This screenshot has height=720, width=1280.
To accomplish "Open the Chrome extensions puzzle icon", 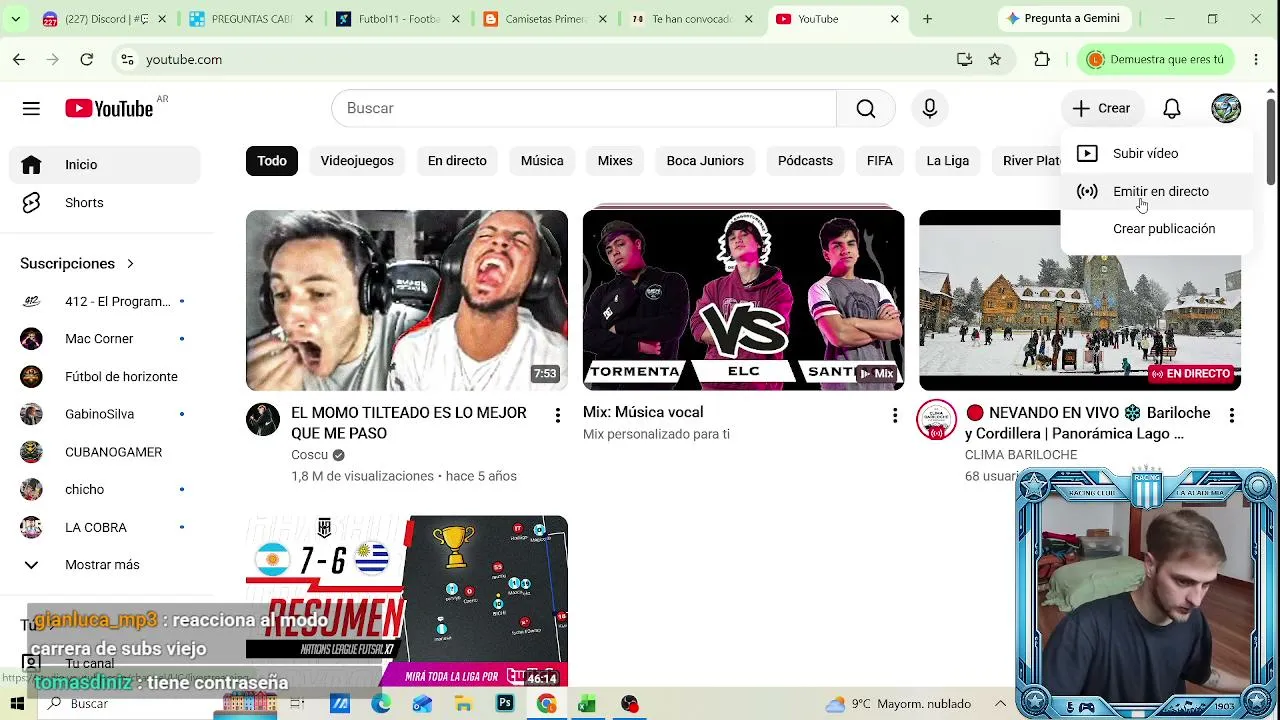I will 1042,59.
